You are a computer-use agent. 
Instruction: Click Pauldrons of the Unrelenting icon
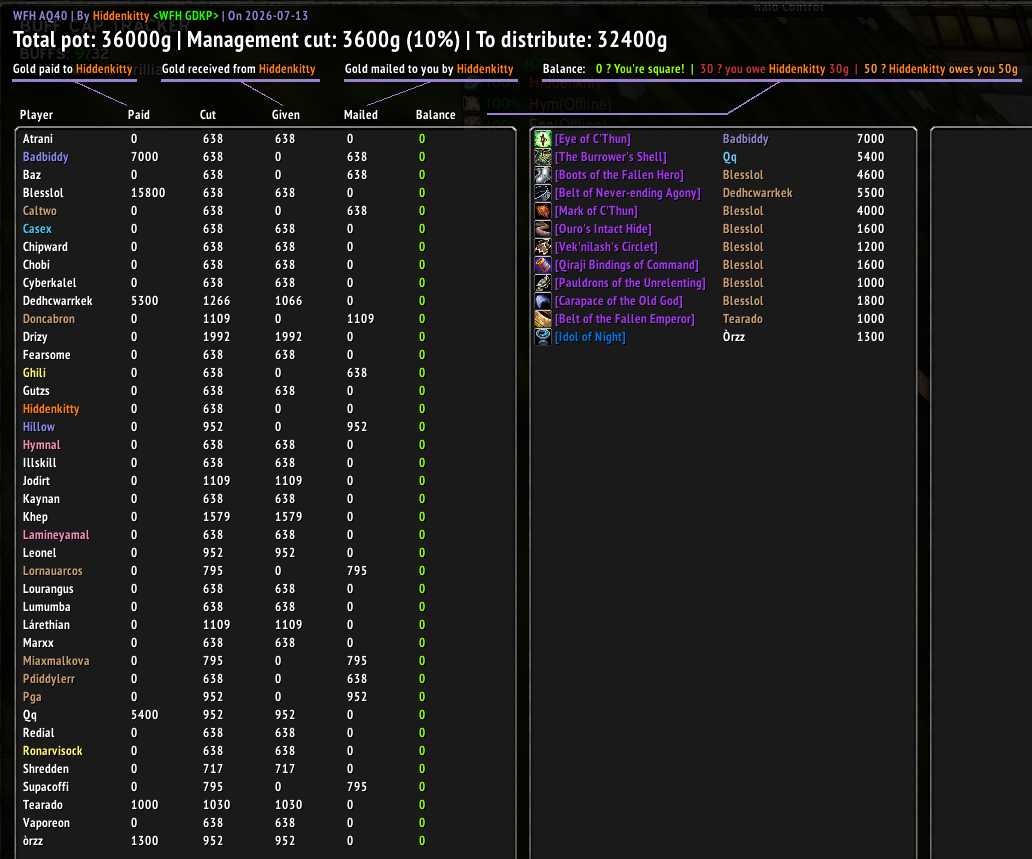(x=542, y=283)
